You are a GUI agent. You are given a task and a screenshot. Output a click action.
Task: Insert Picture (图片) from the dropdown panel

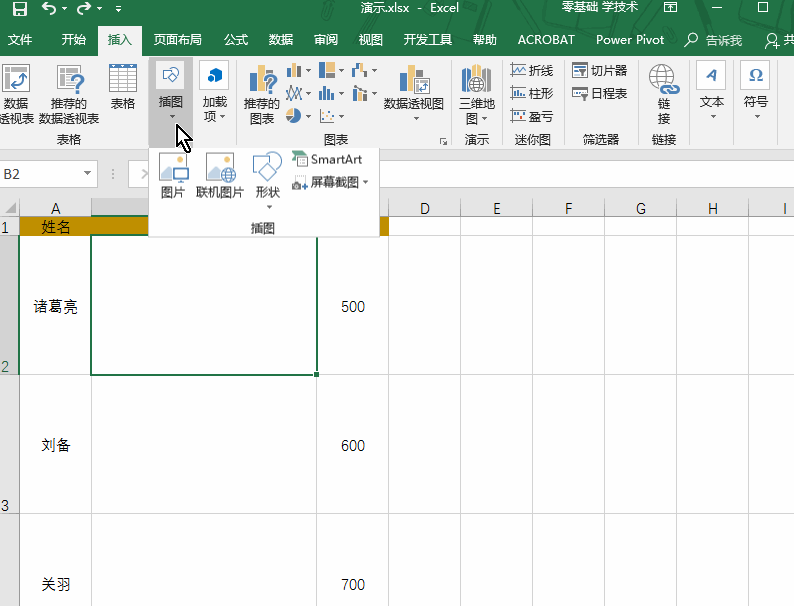[173, 175]
